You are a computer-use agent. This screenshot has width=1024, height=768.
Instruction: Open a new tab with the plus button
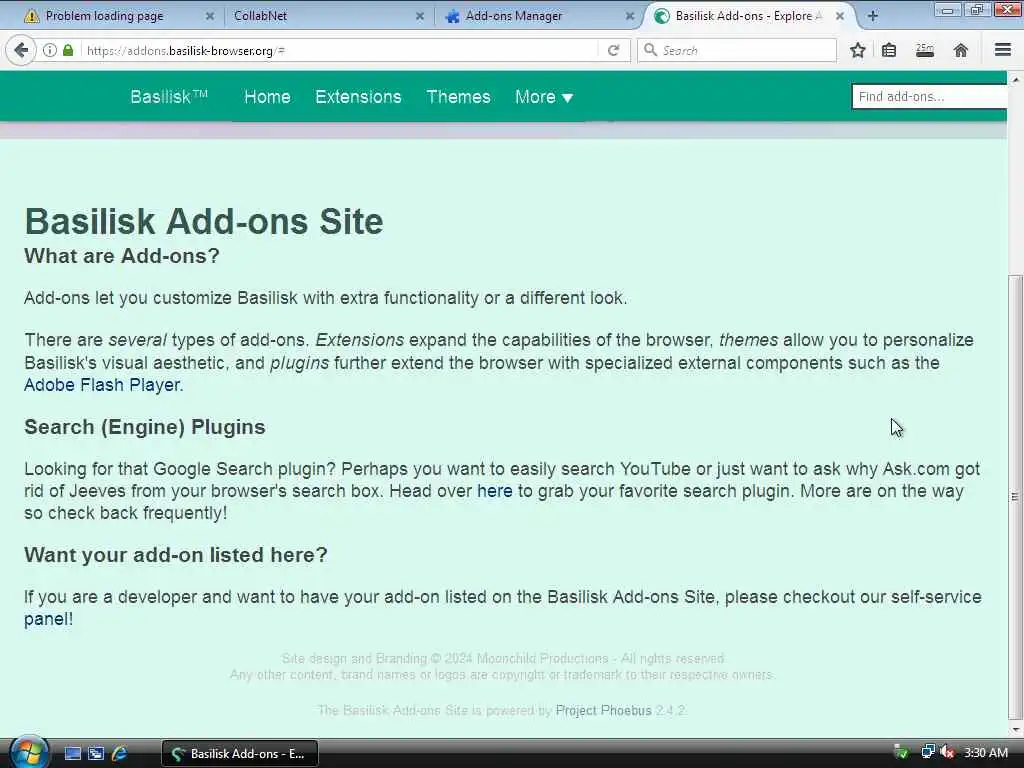[873, 16]
